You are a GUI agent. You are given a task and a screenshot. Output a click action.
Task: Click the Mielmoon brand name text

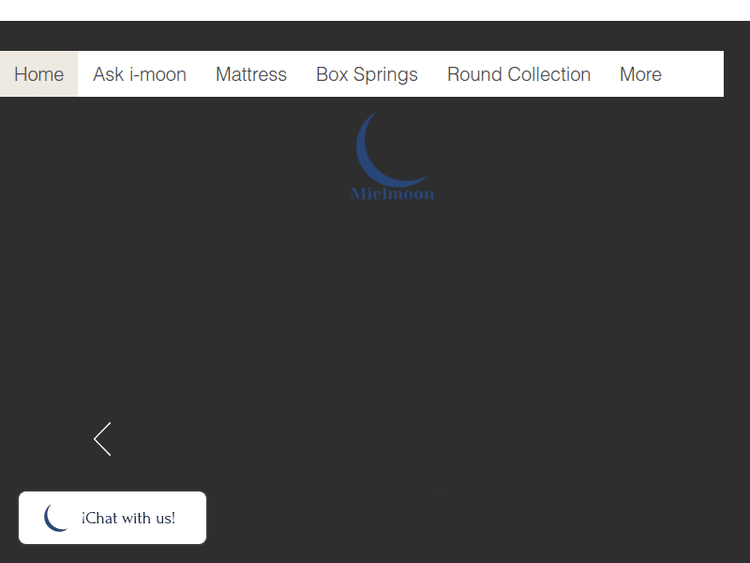tap(393, 194)
